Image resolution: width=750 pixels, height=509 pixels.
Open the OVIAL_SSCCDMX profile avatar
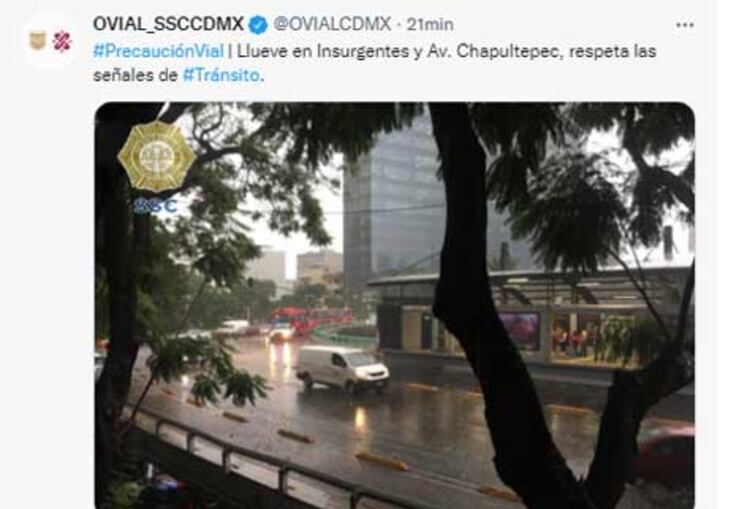50,42
